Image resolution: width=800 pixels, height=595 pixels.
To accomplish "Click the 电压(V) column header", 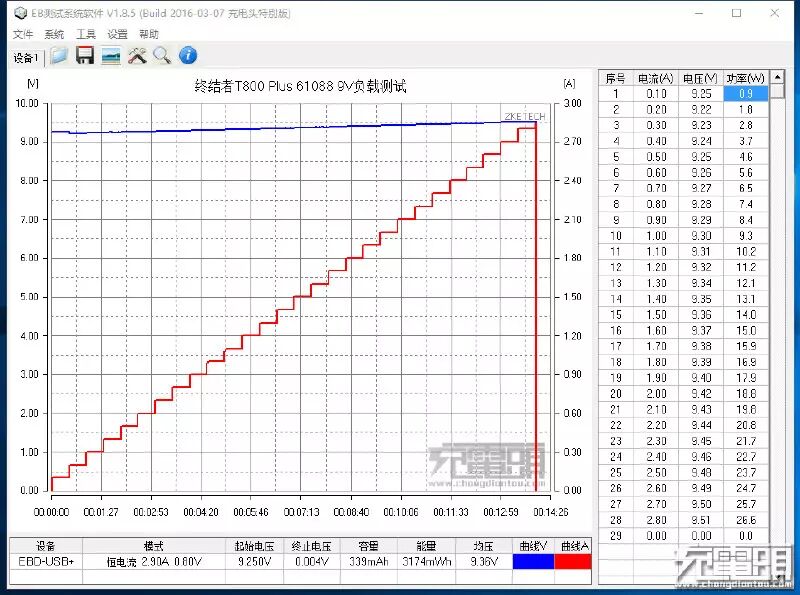I will (x=701, y=78).
